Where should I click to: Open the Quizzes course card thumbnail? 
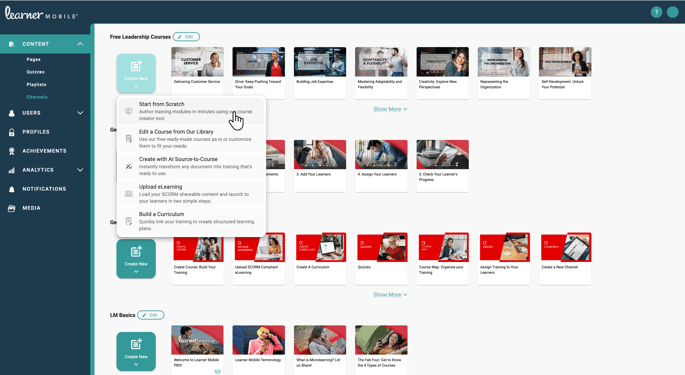pos(381,247)
